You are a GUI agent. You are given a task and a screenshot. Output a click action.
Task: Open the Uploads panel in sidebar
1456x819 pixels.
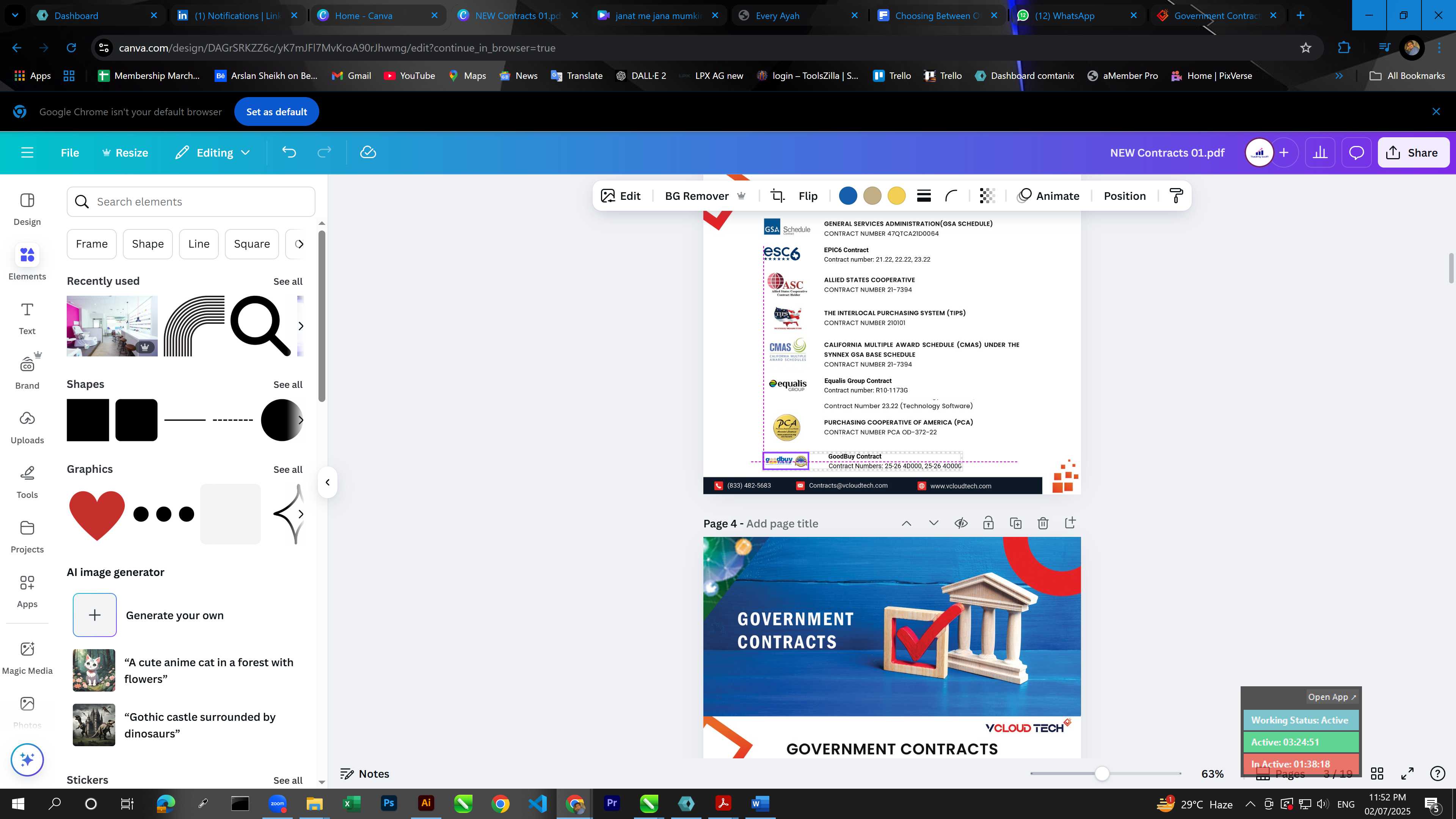27,427
